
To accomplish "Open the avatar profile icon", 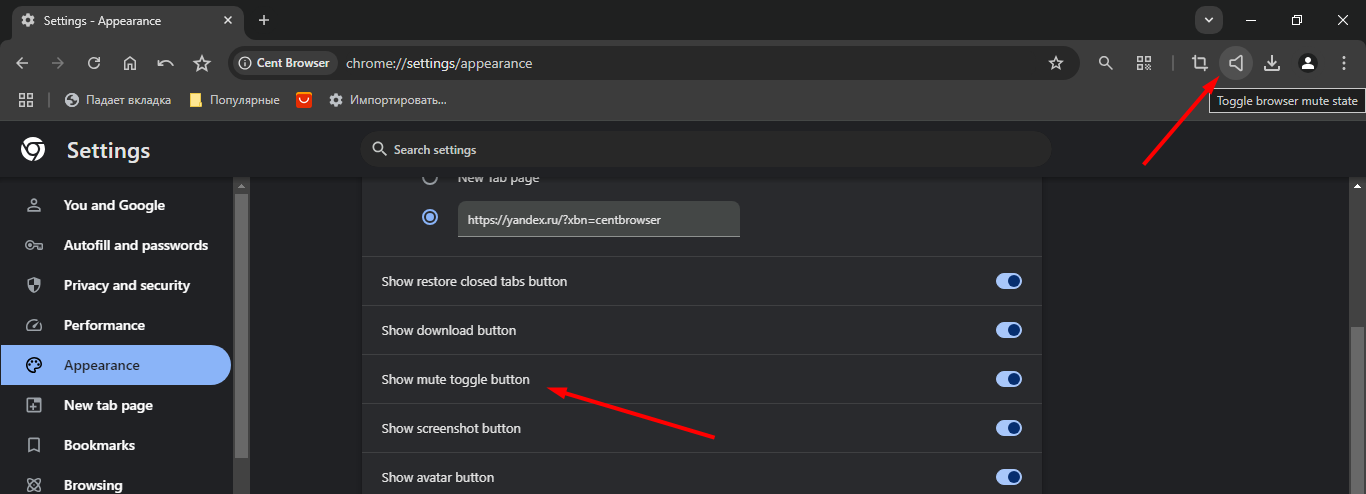I will [1308, 63].
